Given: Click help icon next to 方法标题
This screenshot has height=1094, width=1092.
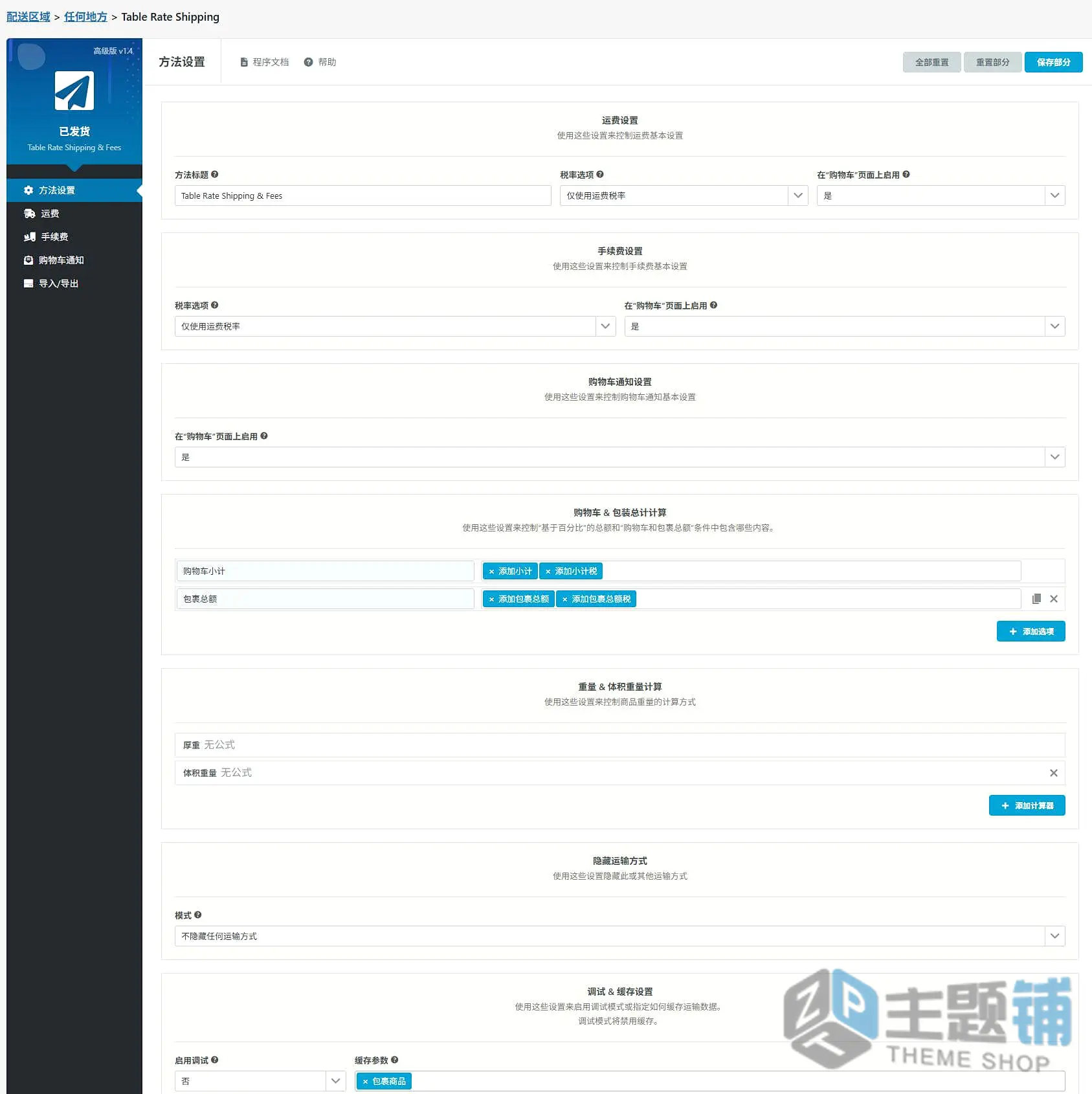Looking at the screenshot, I should click(x=215, y=174).
